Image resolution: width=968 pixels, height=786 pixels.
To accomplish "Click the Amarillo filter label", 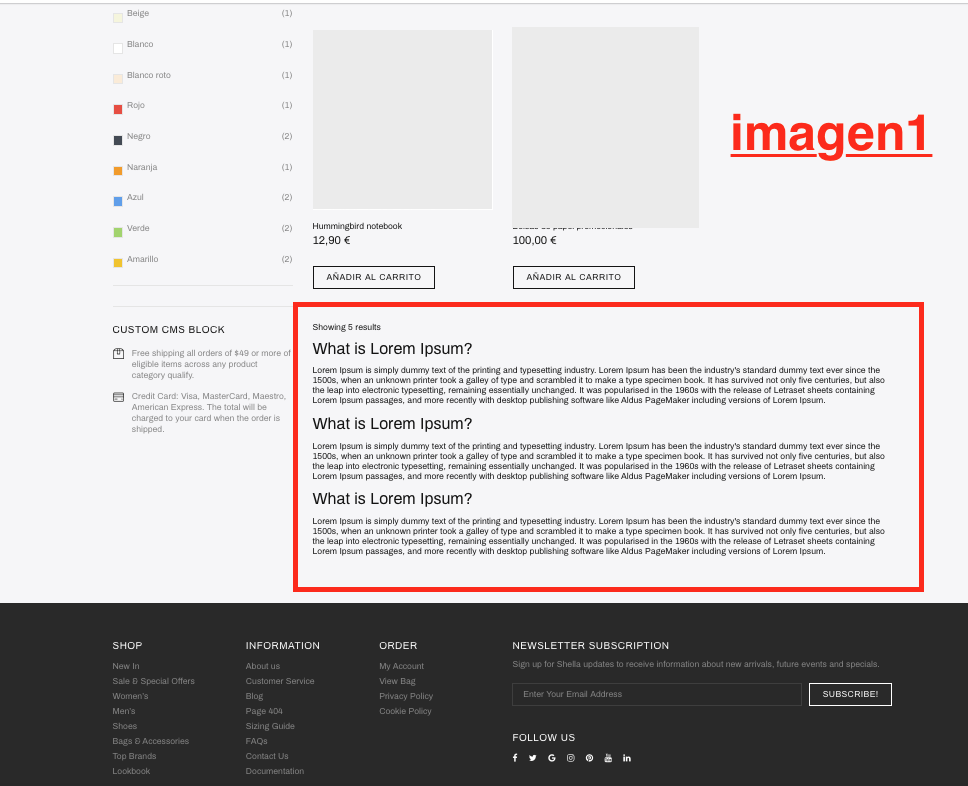I will pos(142,259).
